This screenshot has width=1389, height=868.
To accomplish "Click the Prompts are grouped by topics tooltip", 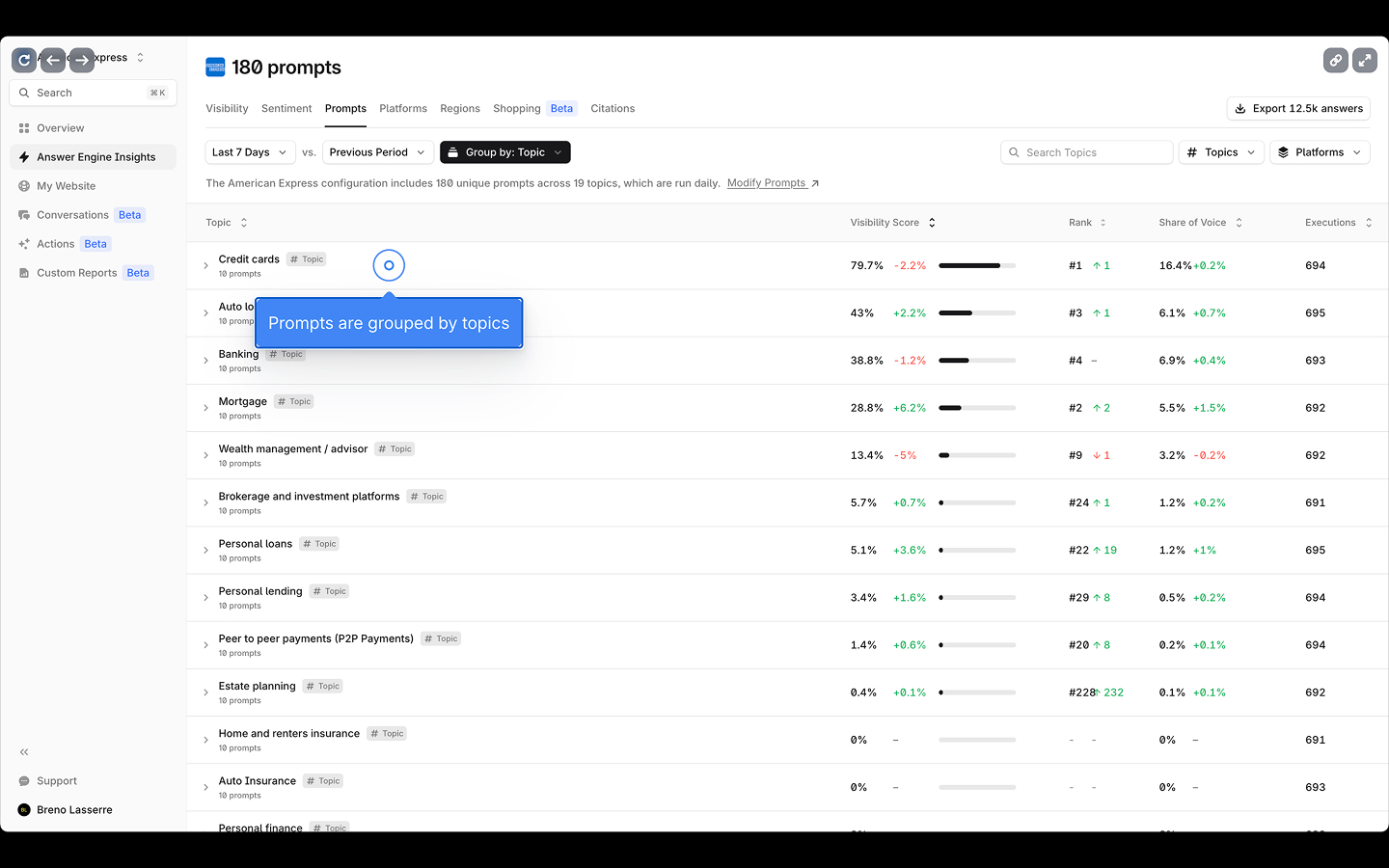I will click(389, 323).
